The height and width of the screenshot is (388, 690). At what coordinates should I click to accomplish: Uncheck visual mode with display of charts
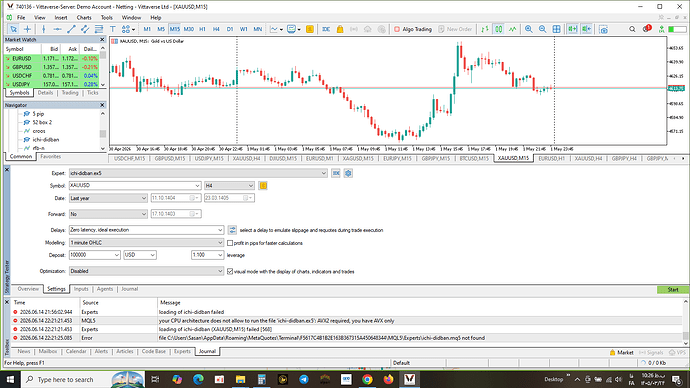coord(230,271)
